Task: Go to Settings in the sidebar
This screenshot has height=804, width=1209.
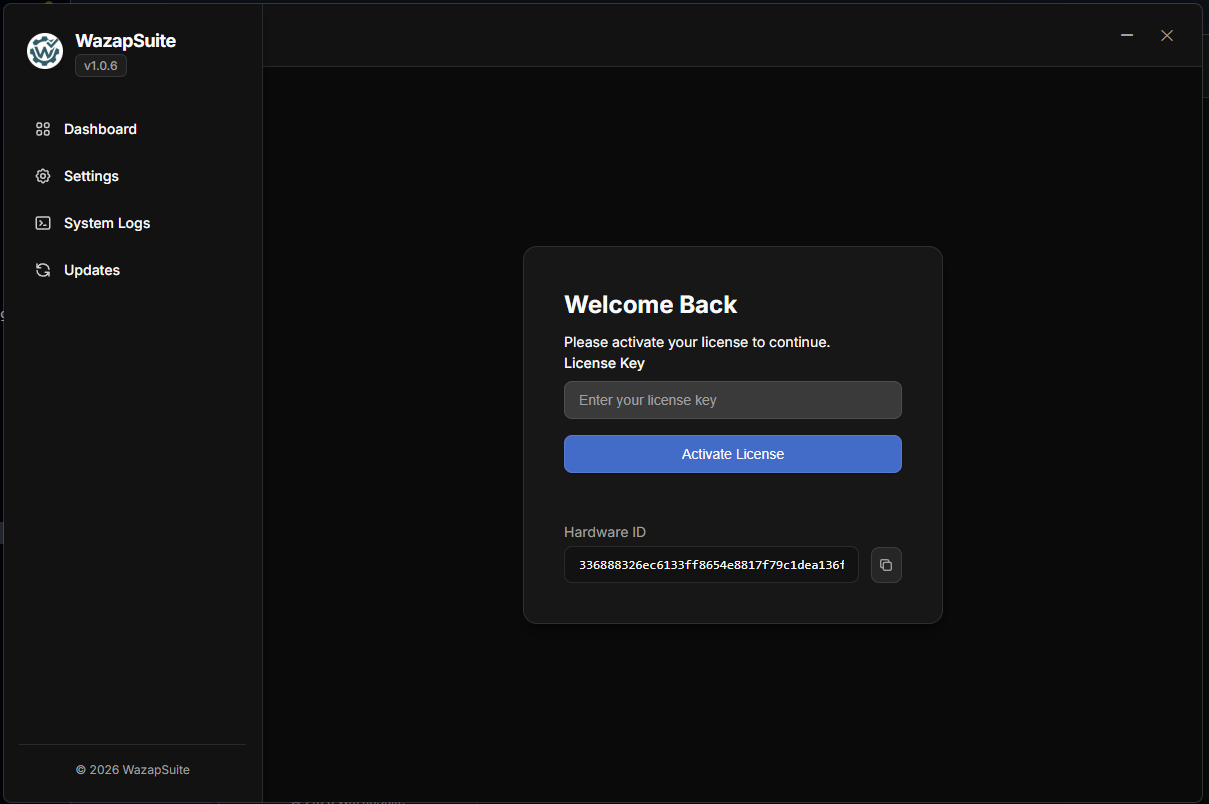Action: click(91, 176)
